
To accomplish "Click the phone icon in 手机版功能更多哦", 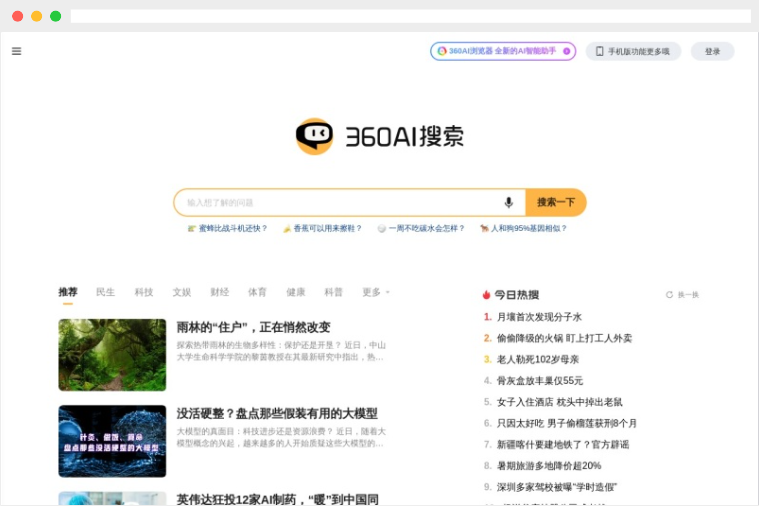I will [x=599, y=51].
